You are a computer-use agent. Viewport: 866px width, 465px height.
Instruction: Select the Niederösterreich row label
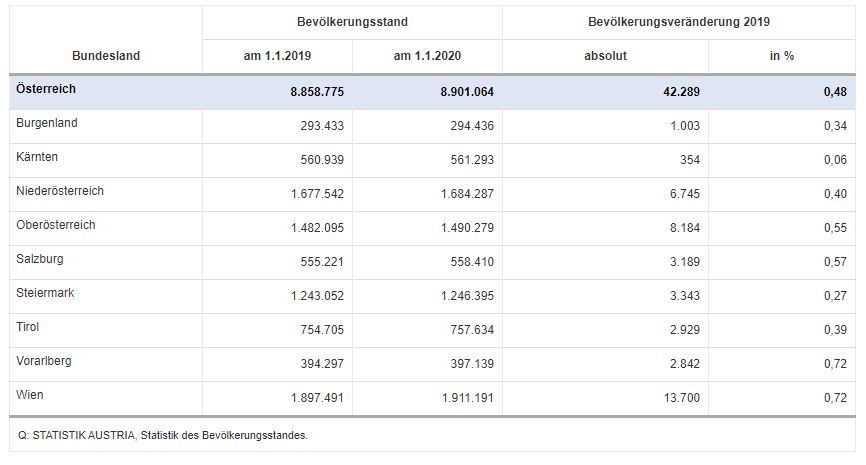pos(60,191)
